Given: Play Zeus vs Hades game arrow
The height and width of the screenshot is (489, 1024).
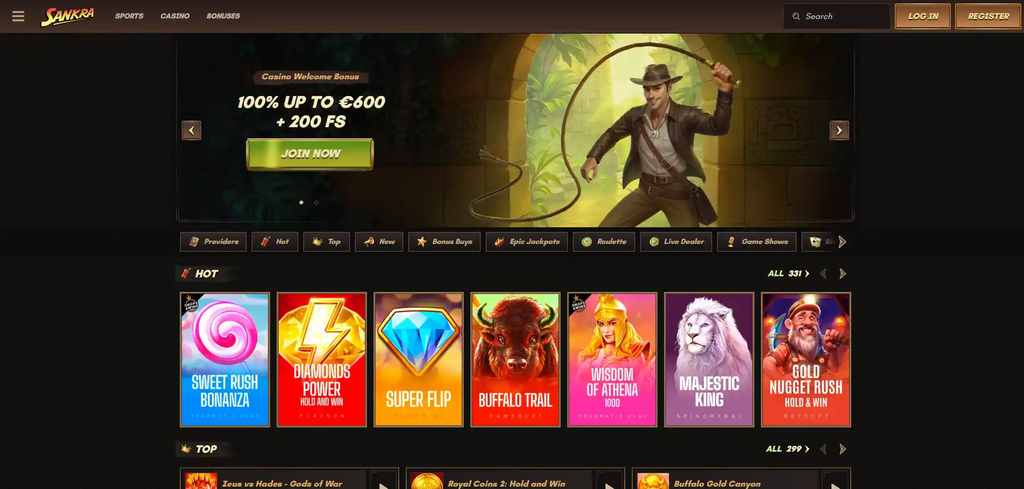Looking at the screenshot, I should (x=383, y=482).
